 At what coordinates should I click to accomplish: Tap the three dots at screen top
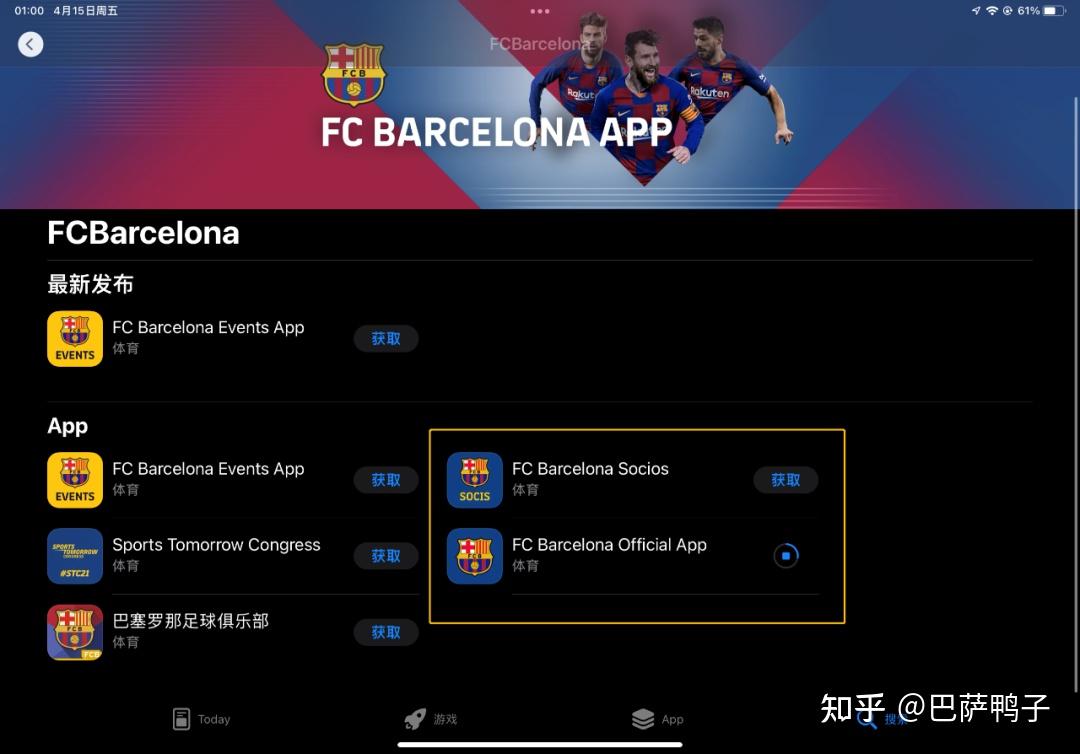tap(540, 11)
